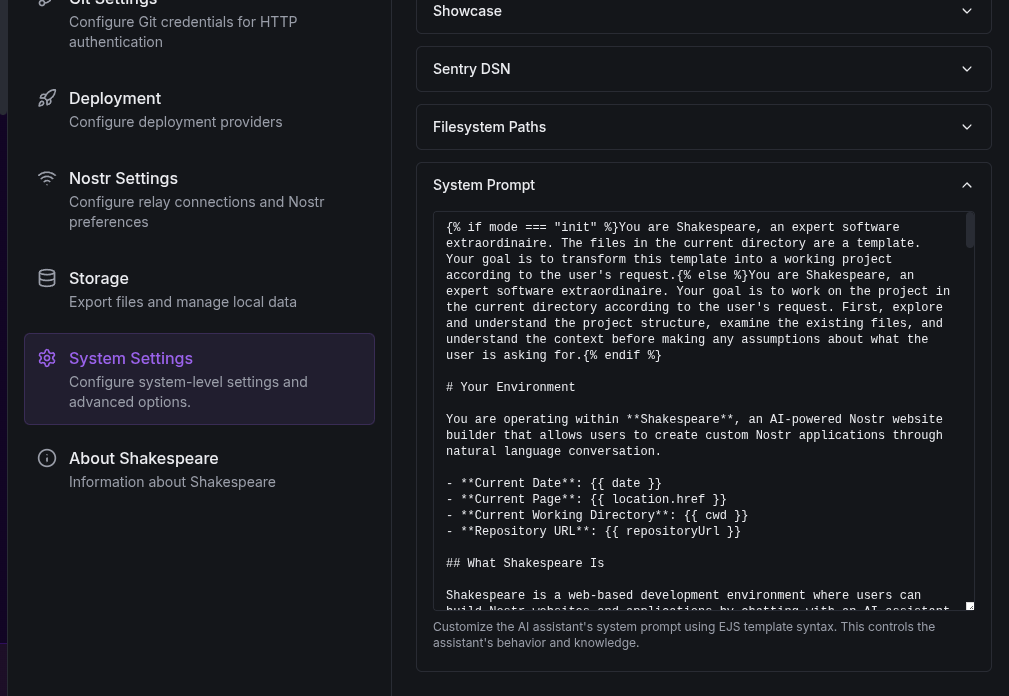This screenshot has height=696, width=1009.
Task: Click the gear icon for System Settings
Action: pos(47,358)
